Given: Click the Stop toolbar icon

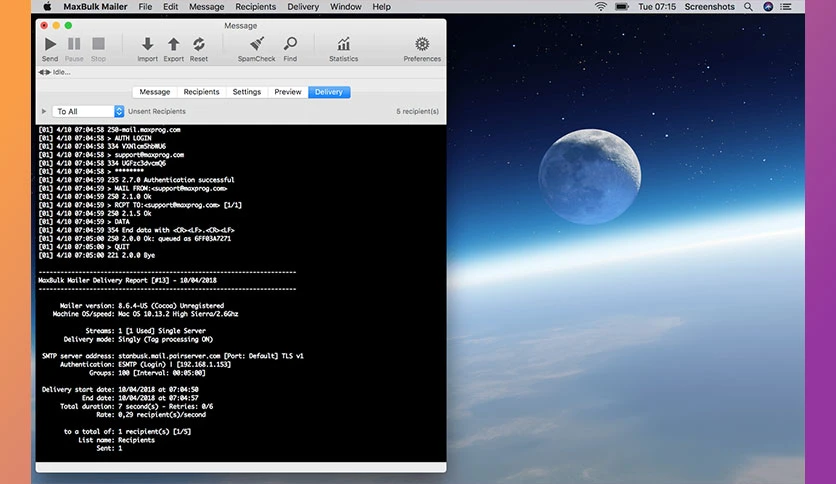Looking at the screenshot, I should (x=98, y=44).
